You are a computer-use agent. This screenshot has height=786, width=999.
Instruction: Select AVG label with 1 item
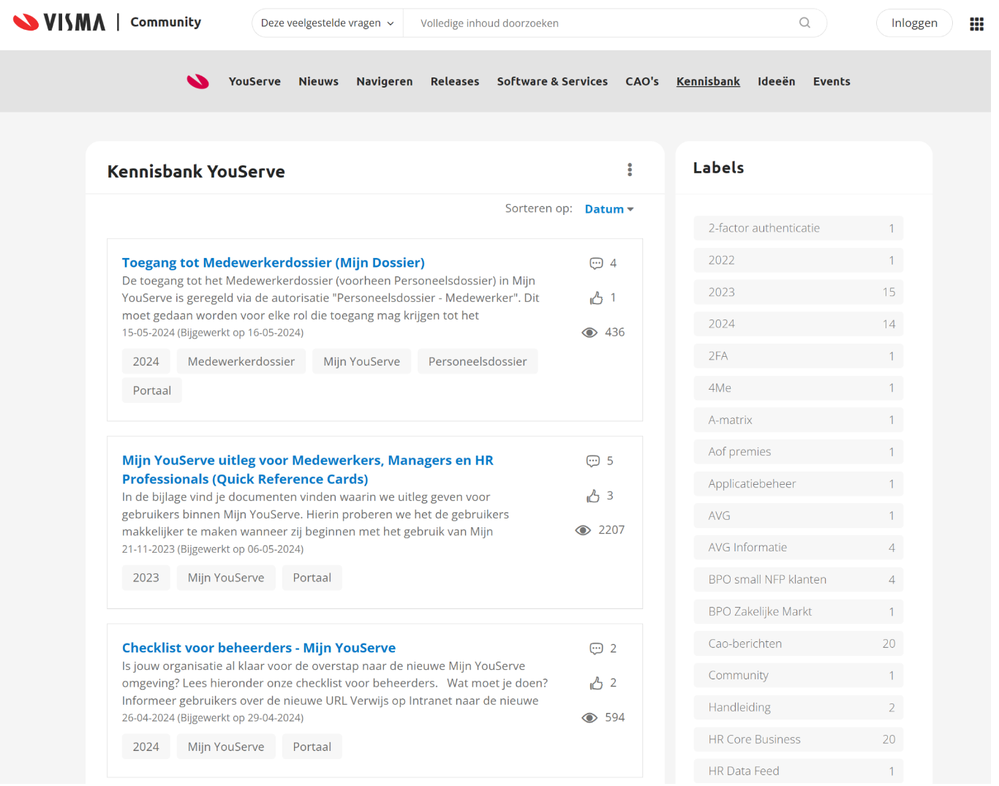798,515
